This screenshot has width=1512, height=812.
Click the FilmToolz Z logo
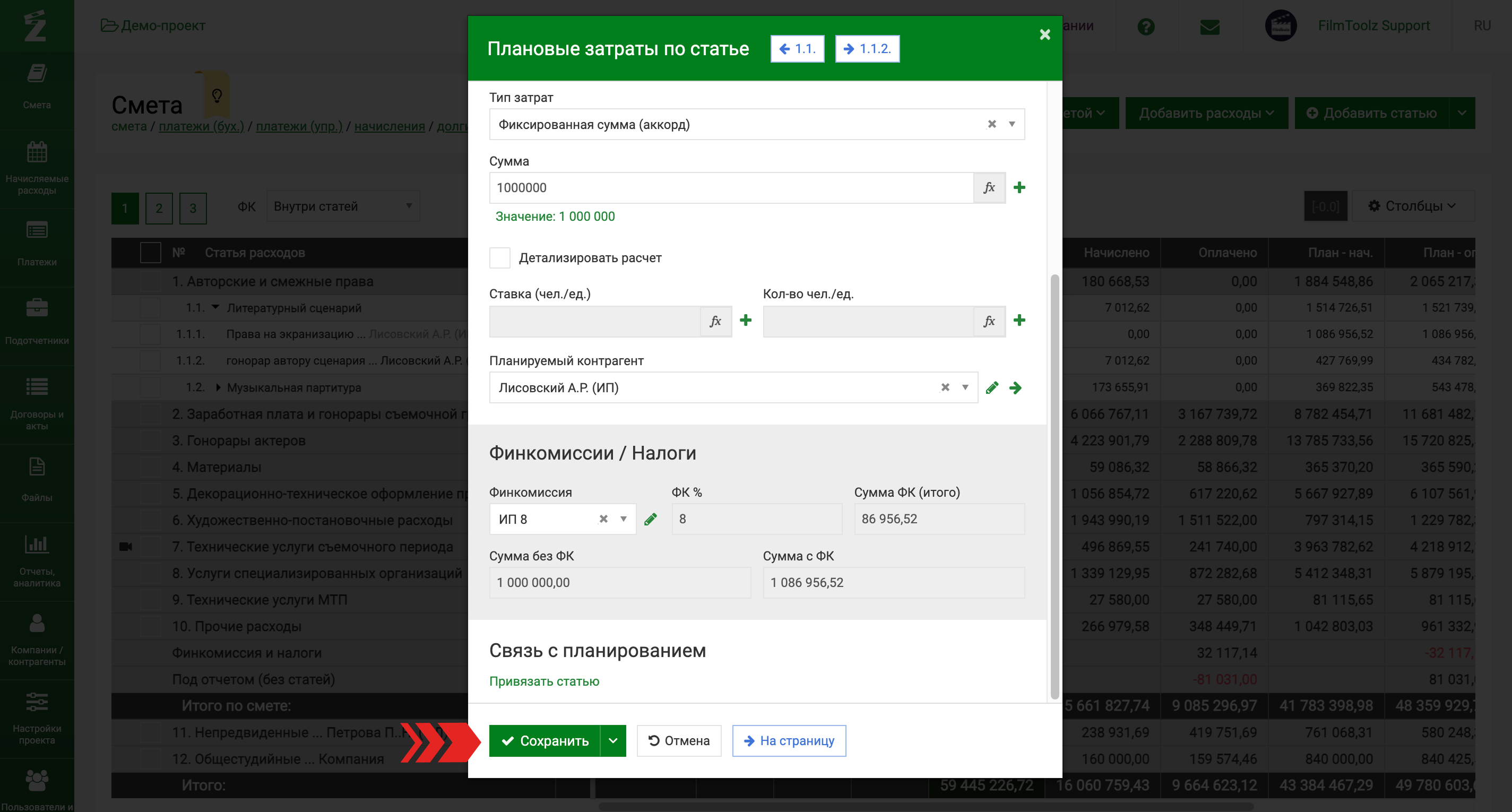point(35,26)
